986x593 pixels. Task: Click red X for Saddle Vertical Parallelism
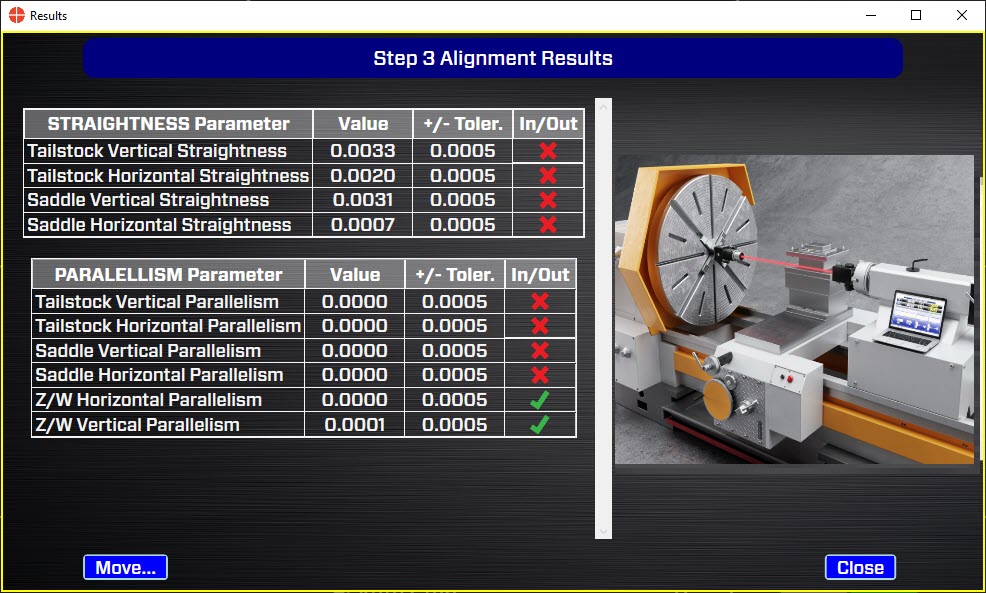click(540, 350)
